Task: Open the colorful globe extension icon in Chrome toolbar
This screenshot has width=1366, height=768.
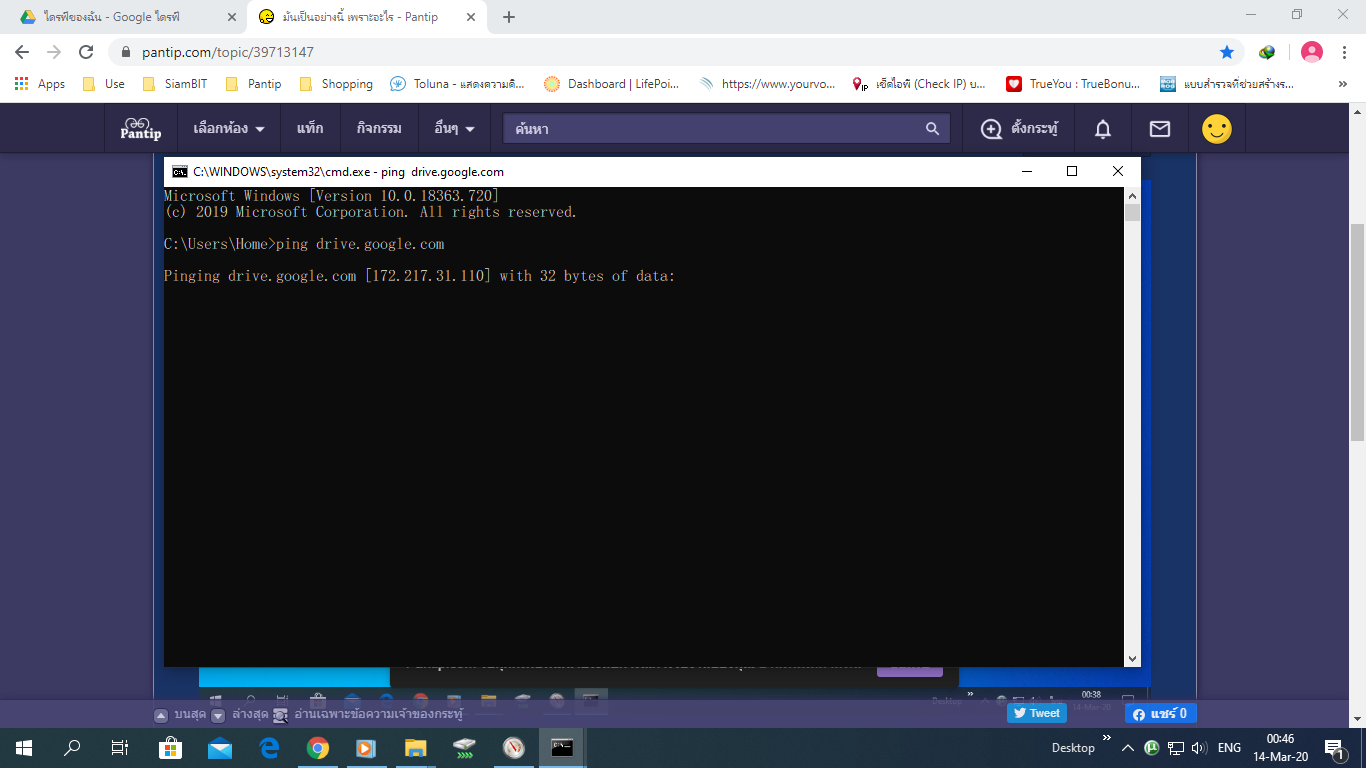Action: point(1267,52)
